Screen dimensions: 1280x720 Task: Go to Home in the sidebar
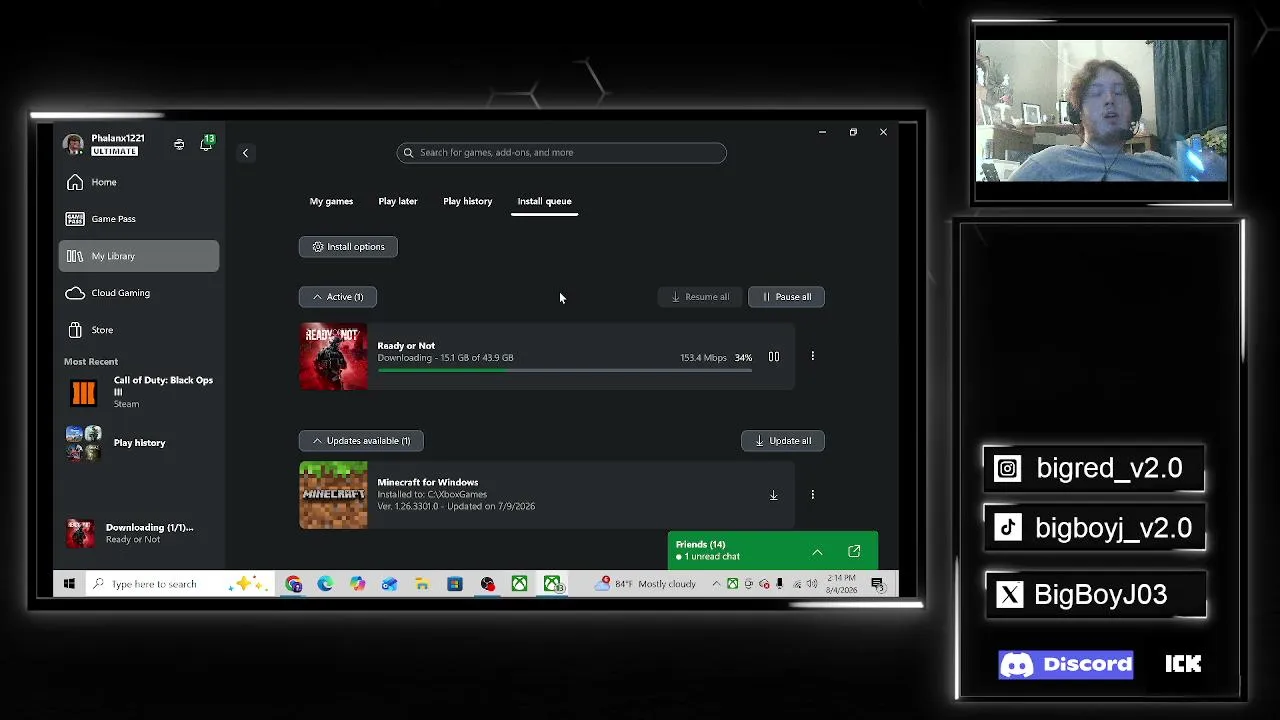coord(139,182)
